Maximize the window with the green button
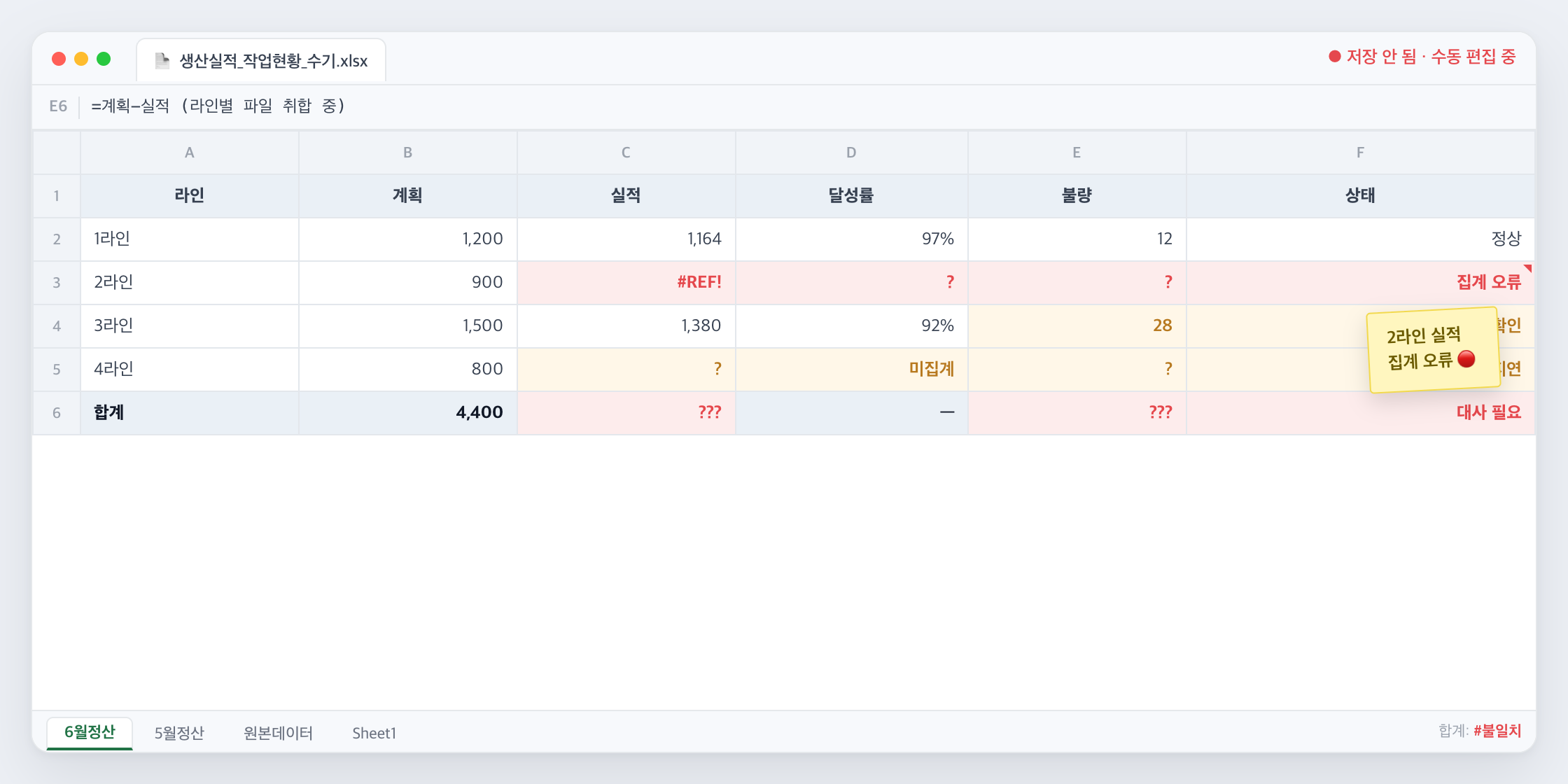The width and height of the screenshot is (1568, 784). [x=104, y=59]
